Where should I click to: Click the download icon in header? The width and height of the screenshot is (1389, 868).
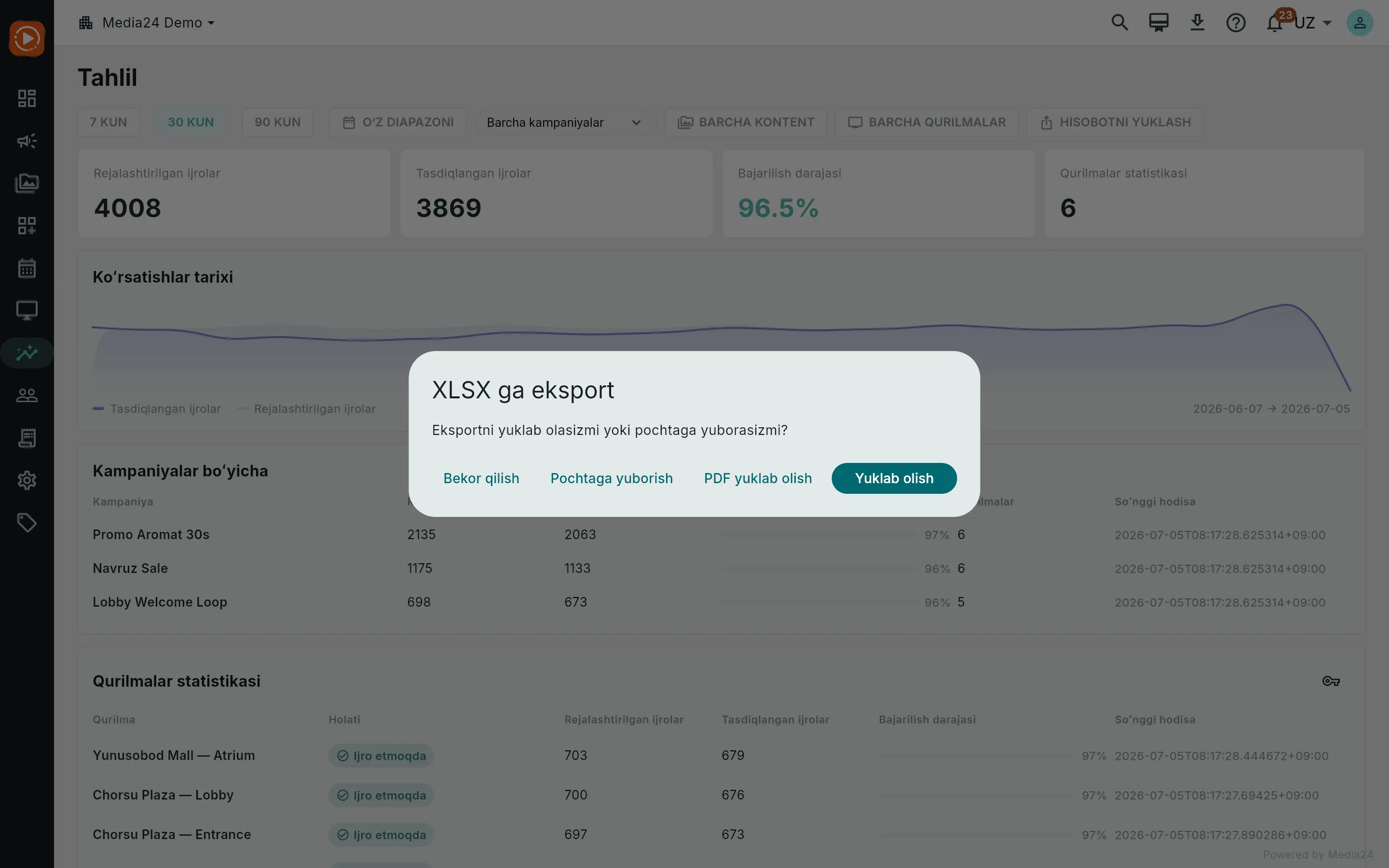click(x=1197, y=23)
